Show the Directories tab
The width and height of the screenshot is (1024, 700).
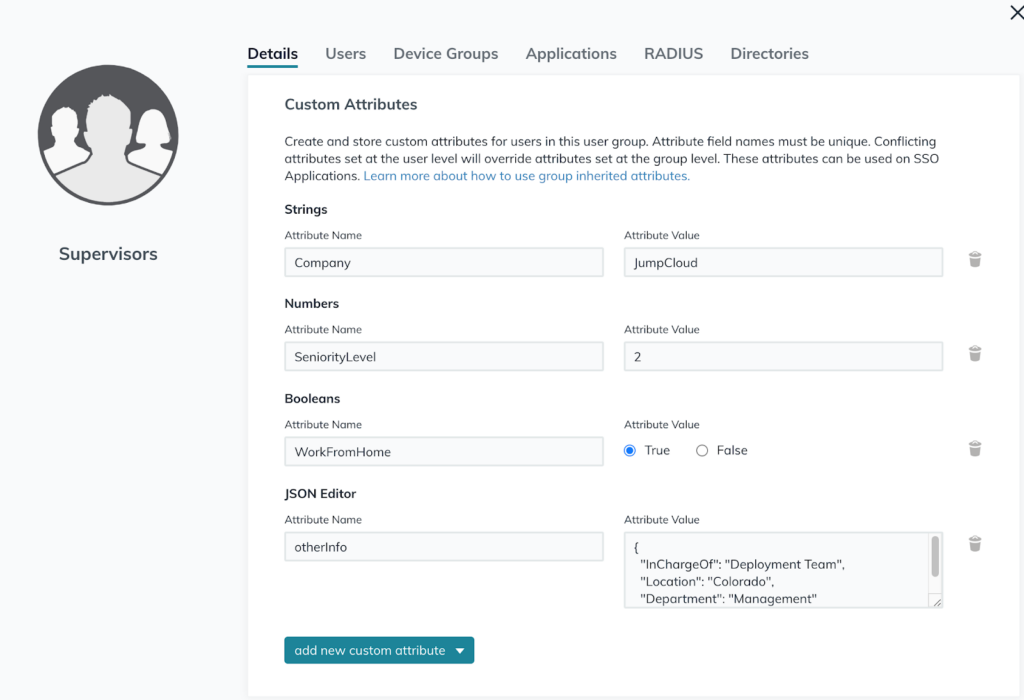pos(770,54)
